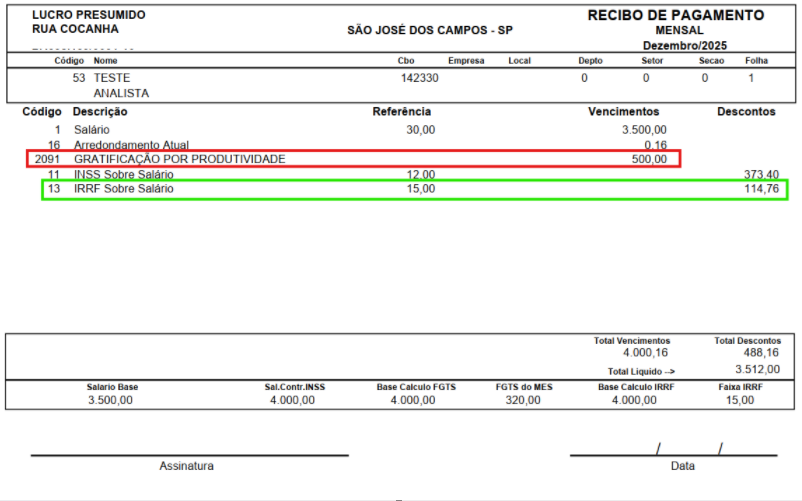The width and height of the screenshot is (802, 501).
Task: Select the 'Empresa' column header
Action: pos(466,60)
